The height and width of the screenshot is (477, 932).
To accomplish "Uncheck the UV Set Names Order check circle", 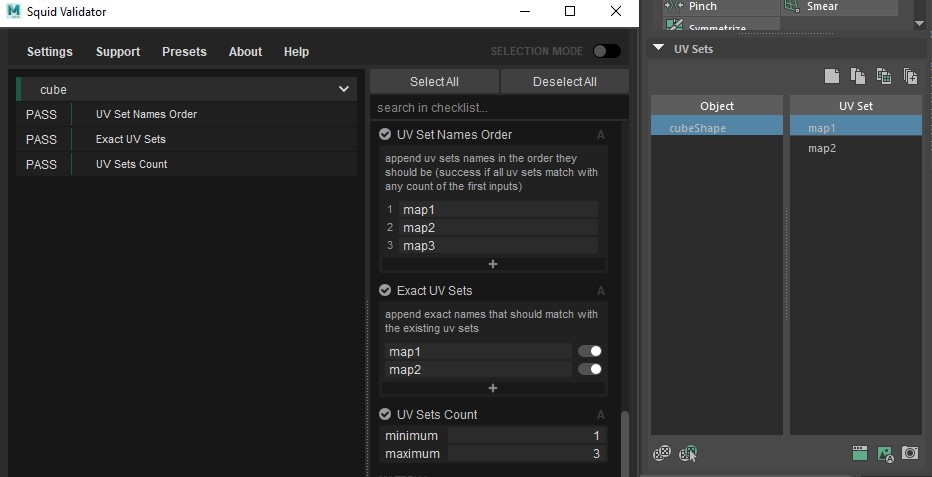I will (x=385, y=134).
